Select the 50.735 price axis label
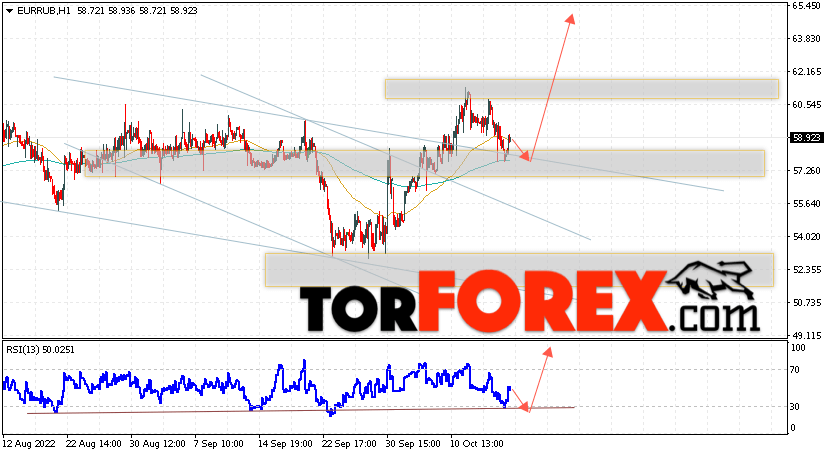Screen dimensions: 828x455 (806, 302)
